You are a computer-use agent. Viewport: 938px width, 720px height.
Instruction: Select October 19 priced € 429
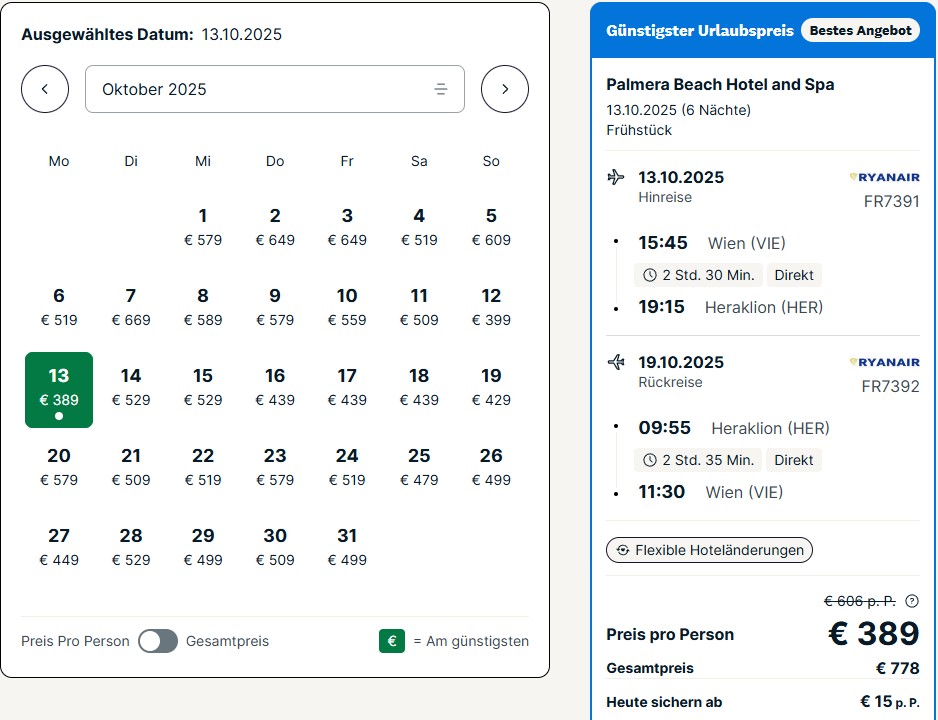(x=491, y=387)
